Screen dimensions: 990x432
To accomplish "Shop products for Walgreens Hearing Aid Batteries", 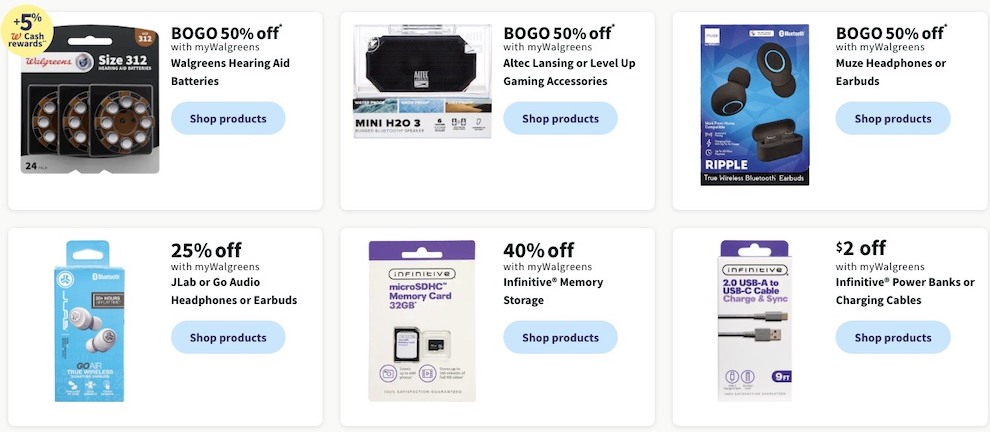I will (x=228, y=118).
